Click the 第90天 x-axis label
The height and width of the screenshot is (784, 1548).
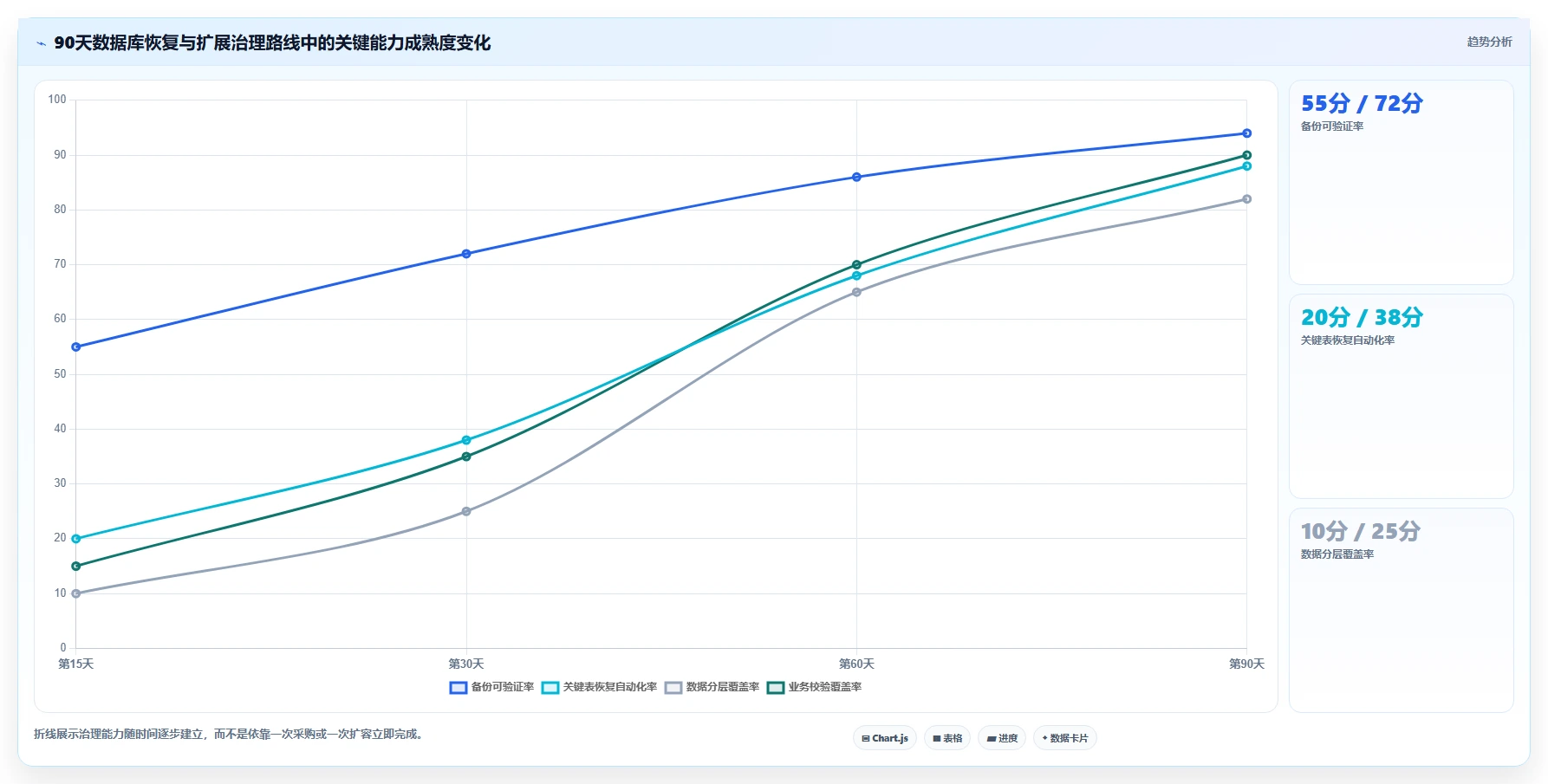(x=1246, y=664)
